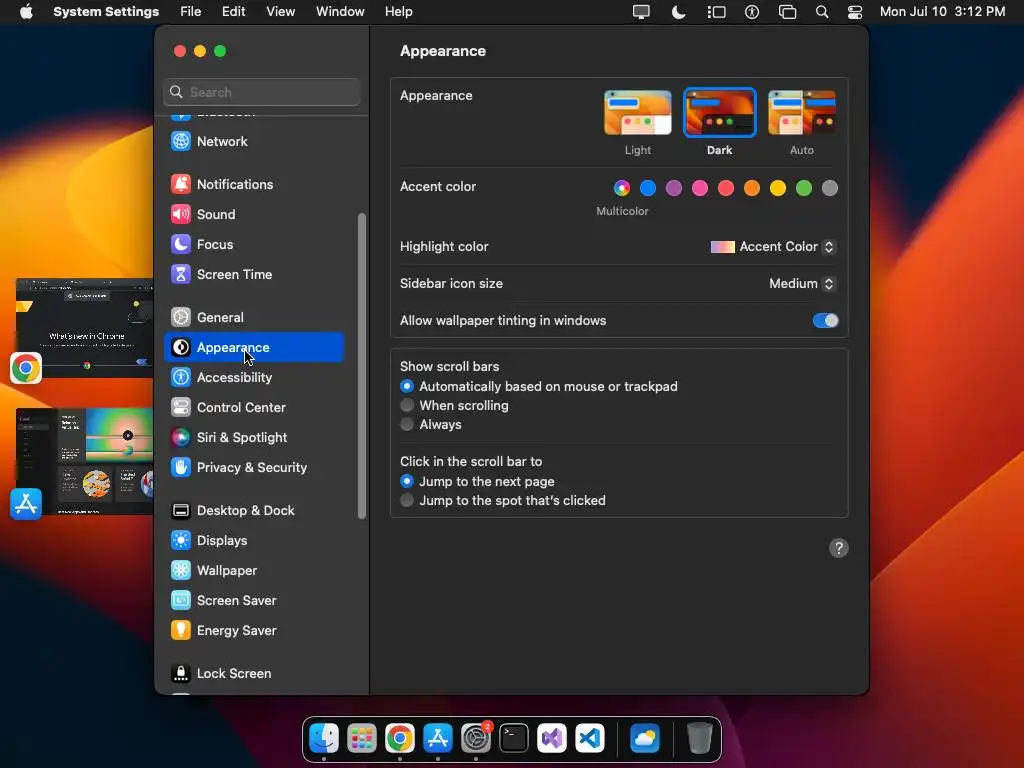Toggle Focus moon icon in menu bar

click(x=679, y=12)
